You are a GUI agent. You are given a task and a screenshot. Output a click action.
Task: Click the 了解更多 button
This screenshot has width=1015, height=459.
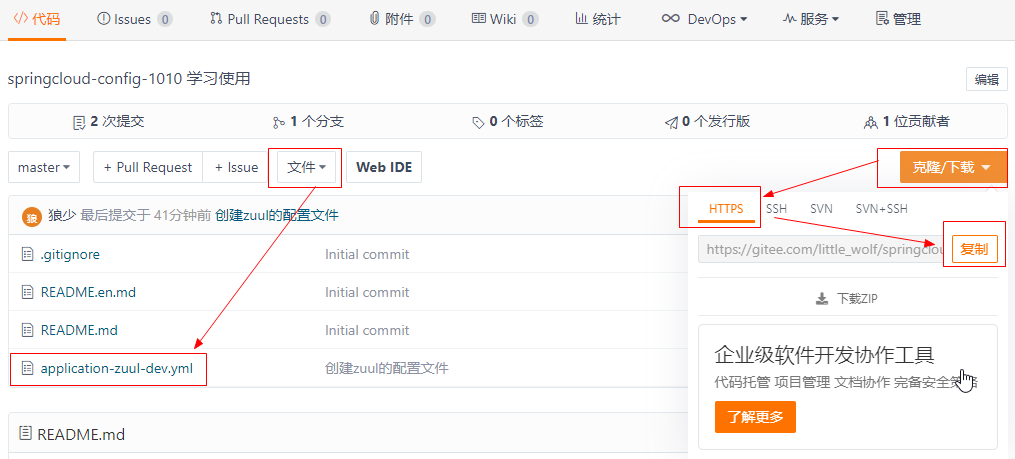click(755, 417)
